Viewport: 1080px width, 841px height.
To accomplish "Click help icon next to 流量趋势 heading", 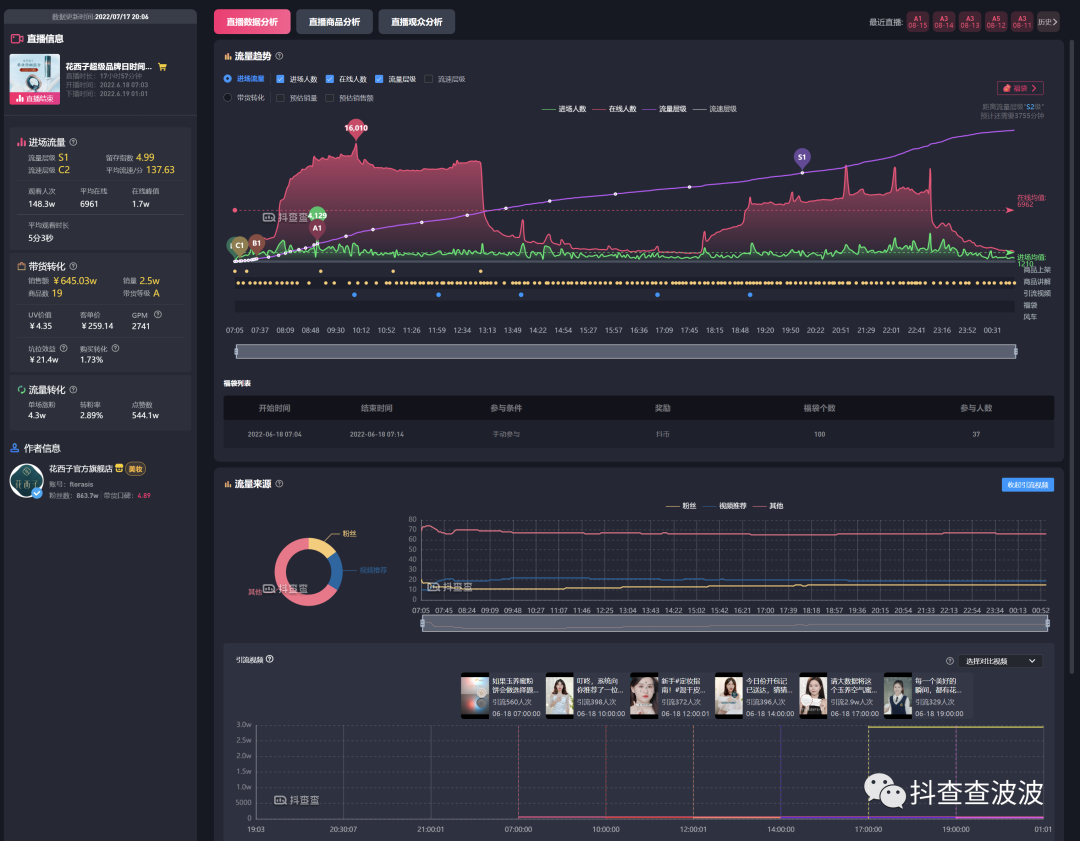I will [x=279, y=56].
